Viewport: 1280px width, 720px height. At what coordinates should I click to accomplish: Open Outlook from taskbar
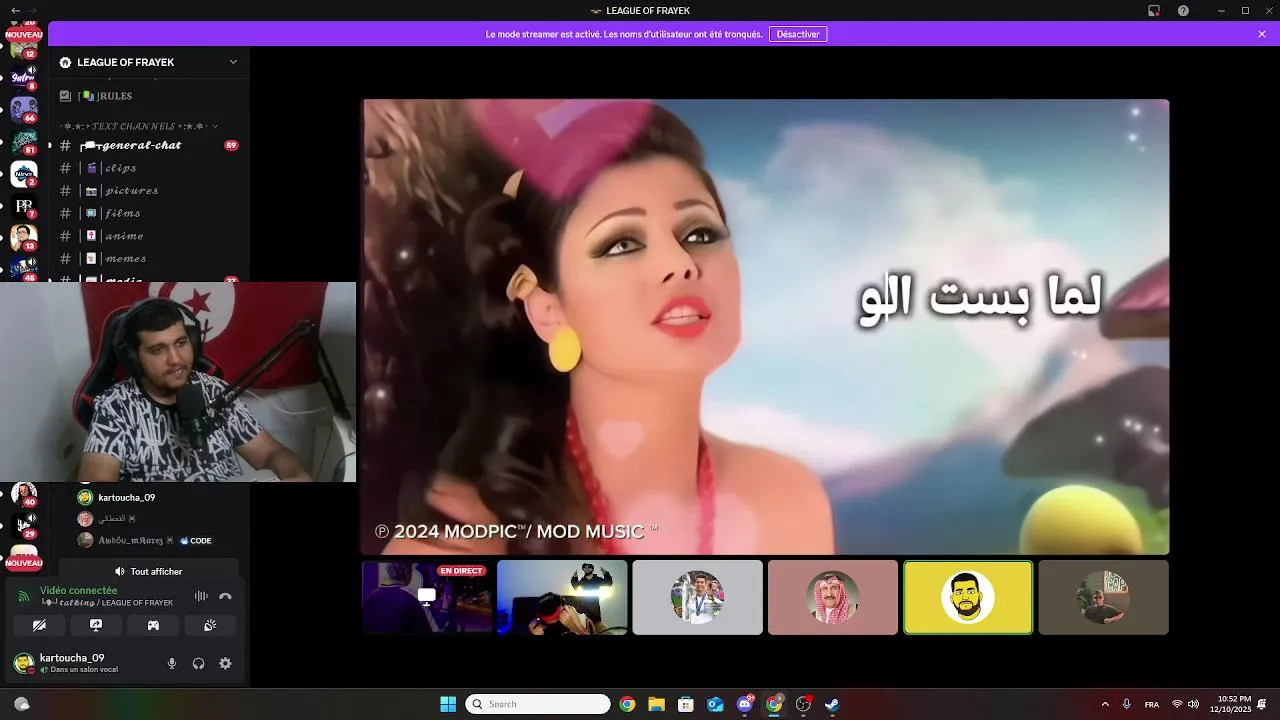715,704
